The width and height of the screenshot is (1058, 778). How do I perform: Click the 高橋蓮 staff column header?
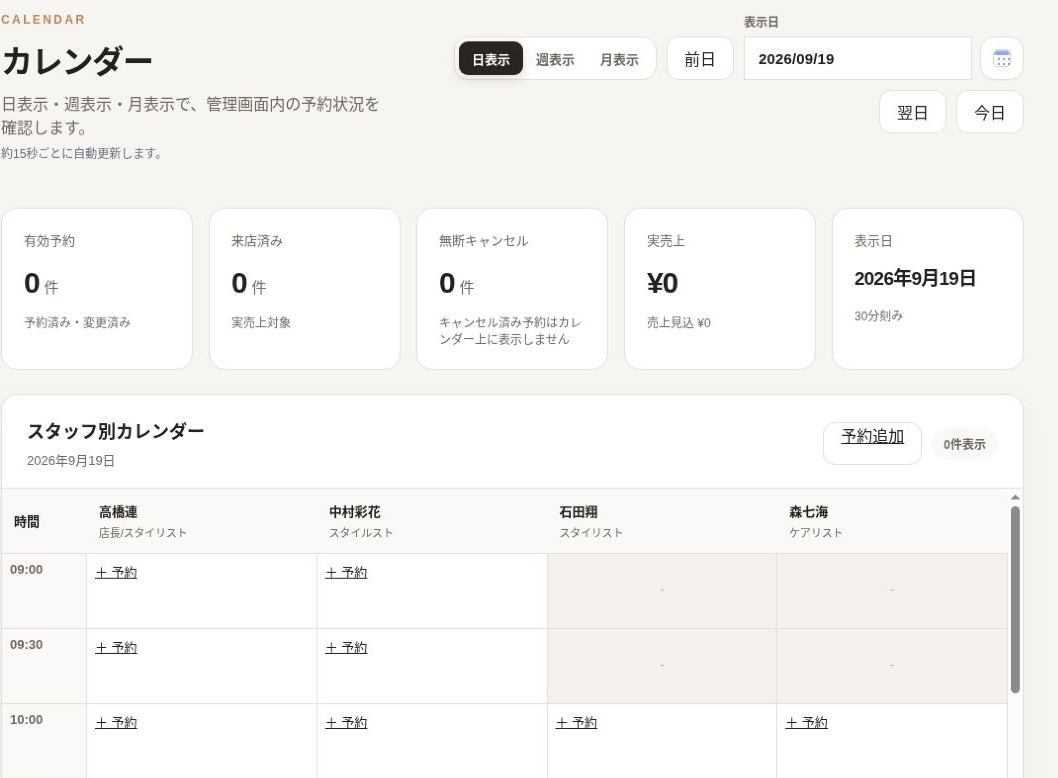point(201,521)
